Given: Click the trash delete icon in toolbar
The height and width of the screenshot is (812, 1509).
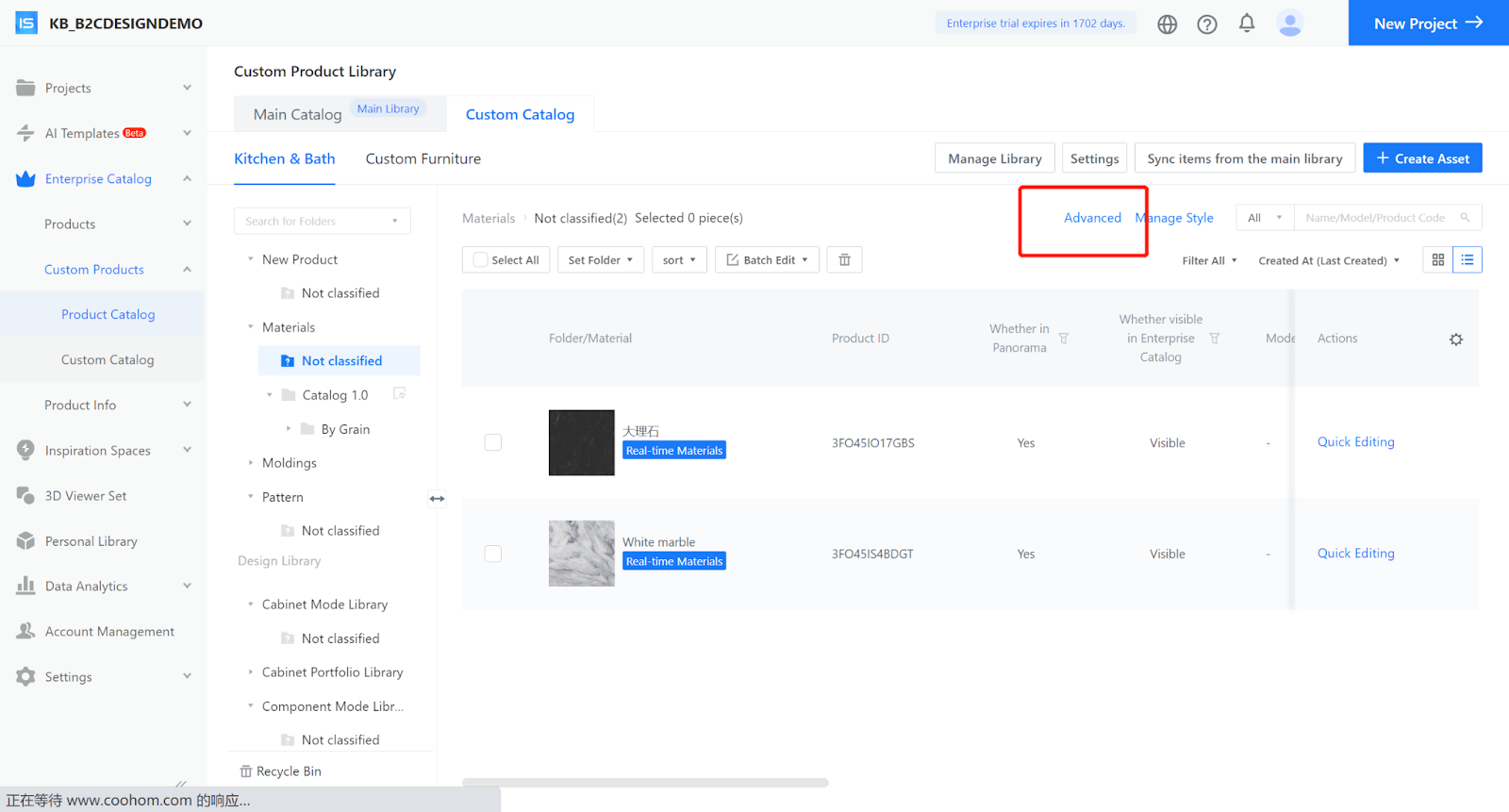Looking at the screenshot, I should (x=844, y=260).
